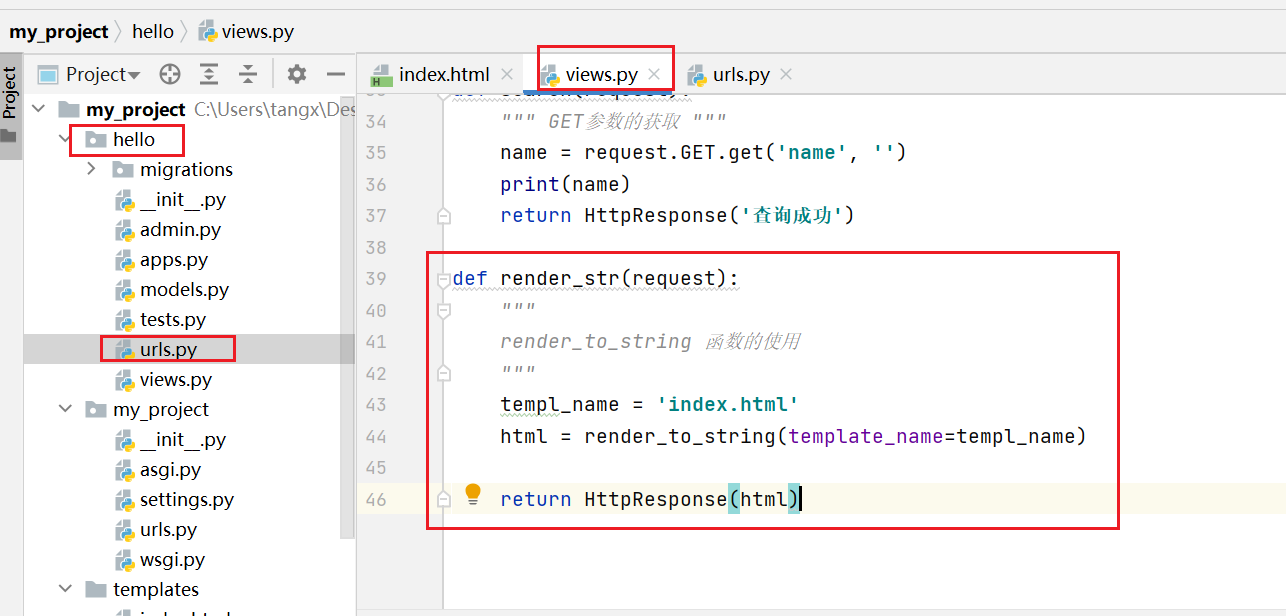Fold the docstring at line 40
The height and width of the screenshot is (616, 1286).
point(444,311)
